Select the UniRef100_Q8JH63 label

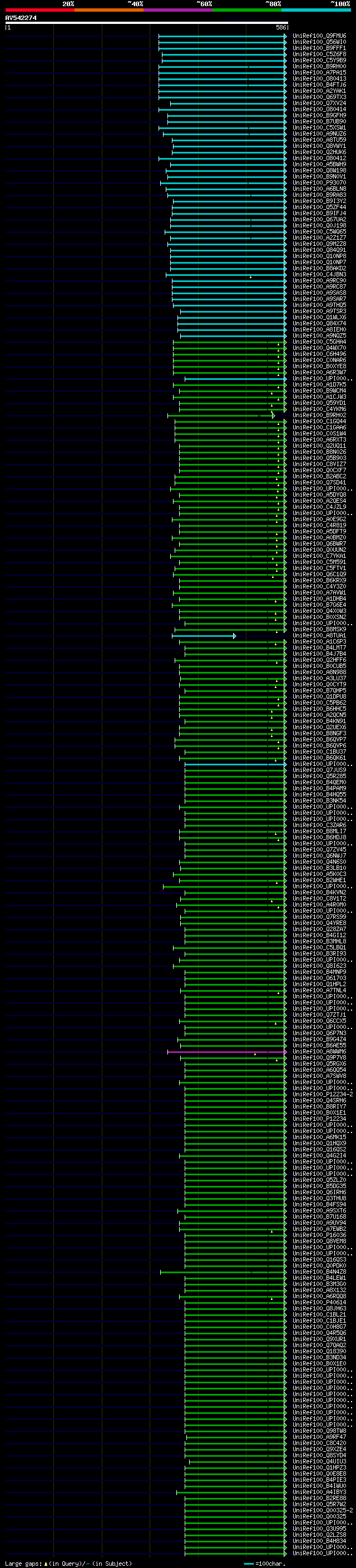click(x=319, y=1308)
